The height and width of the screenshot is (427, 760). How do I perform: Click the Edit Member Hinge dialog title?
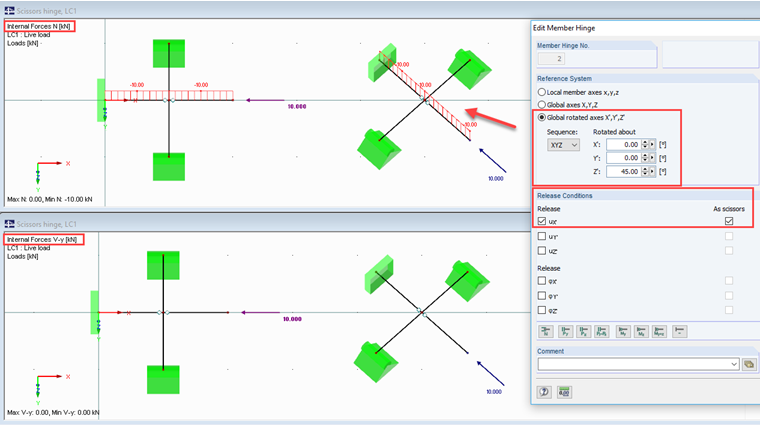[x=564, y=28]
